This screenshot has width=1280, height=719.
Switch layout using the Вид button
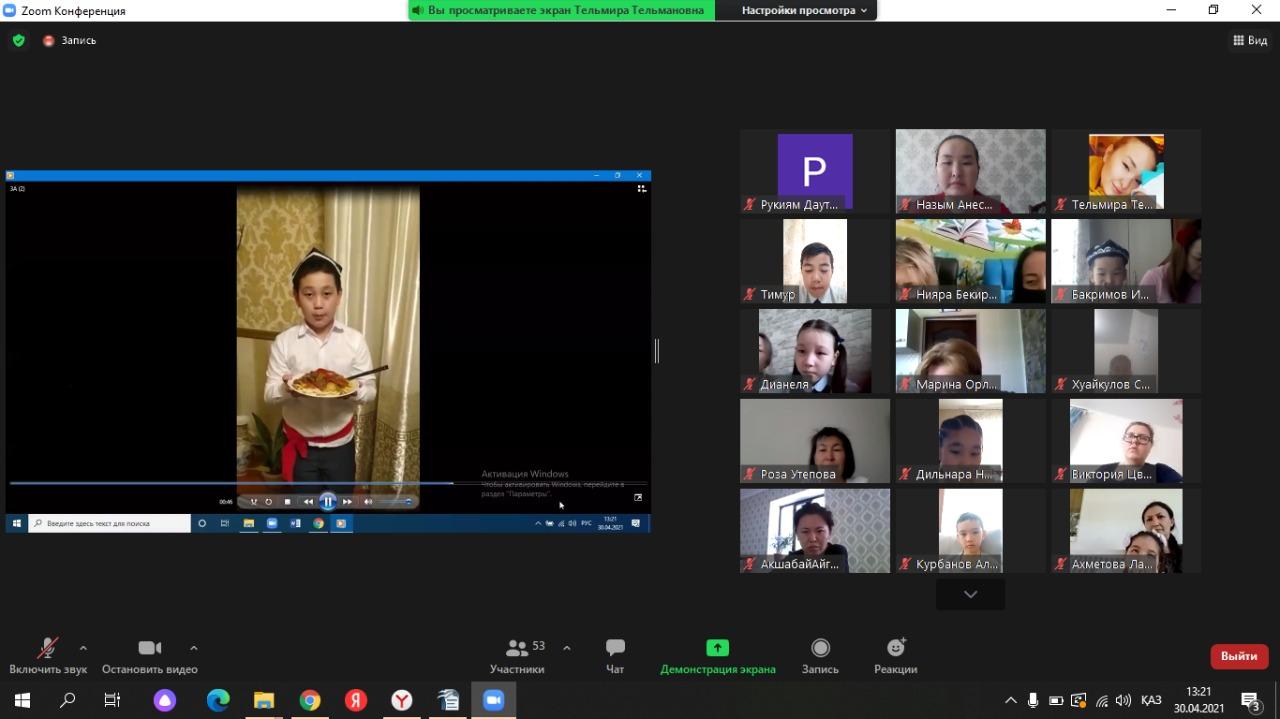1250,41
